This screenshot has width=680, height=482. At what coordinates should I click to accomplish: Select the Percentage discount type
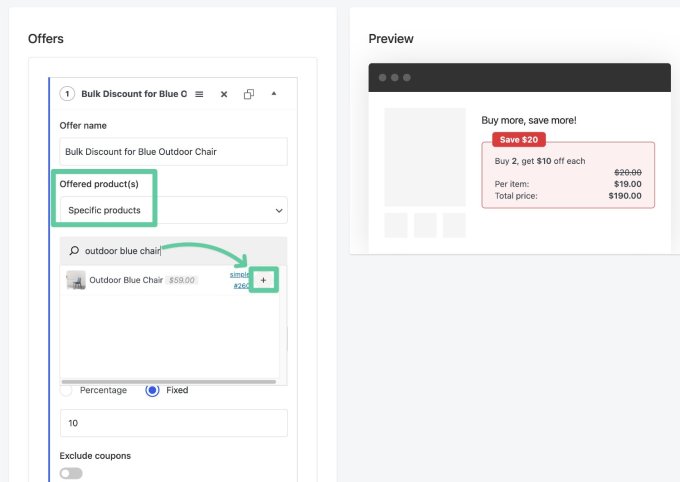(66, 390)
